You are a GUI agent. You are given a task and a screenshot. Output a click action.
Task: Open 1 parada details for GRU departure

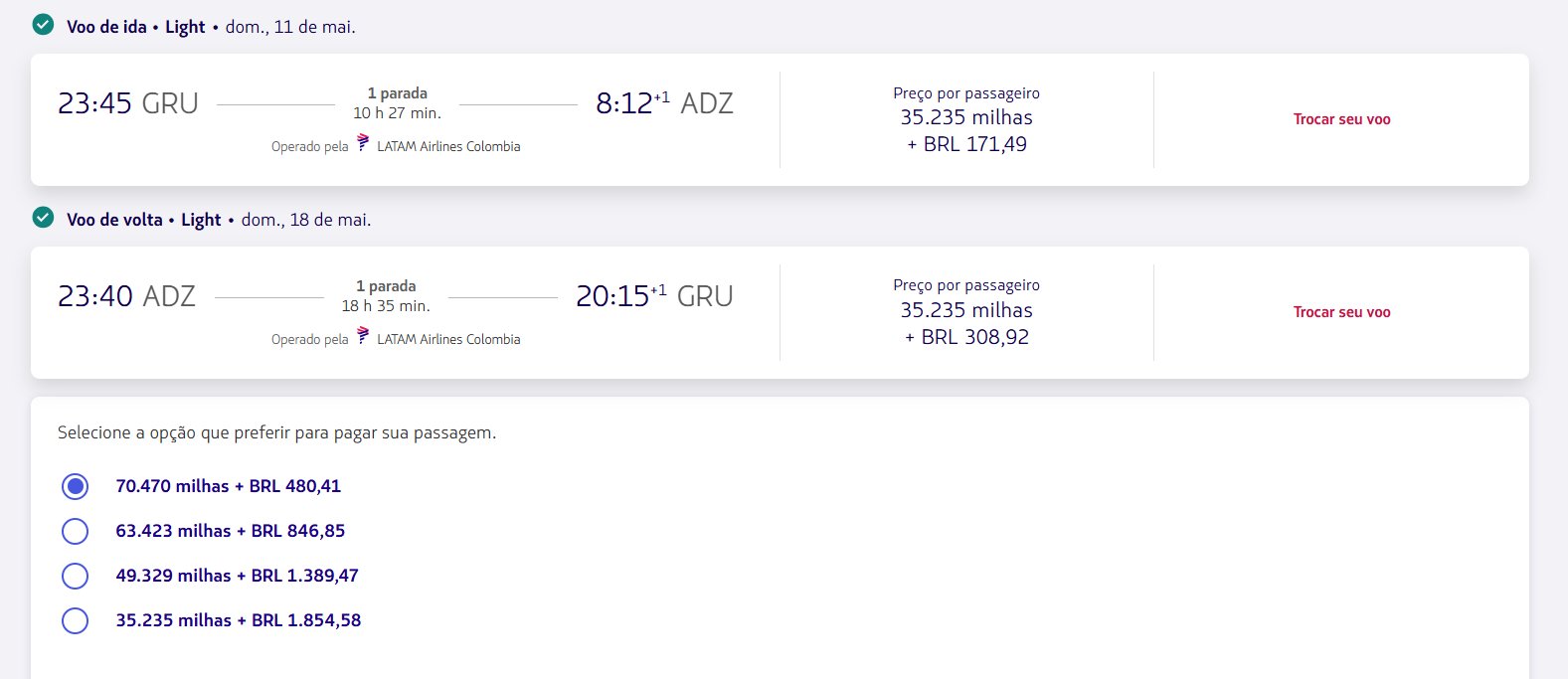[397, 93]
